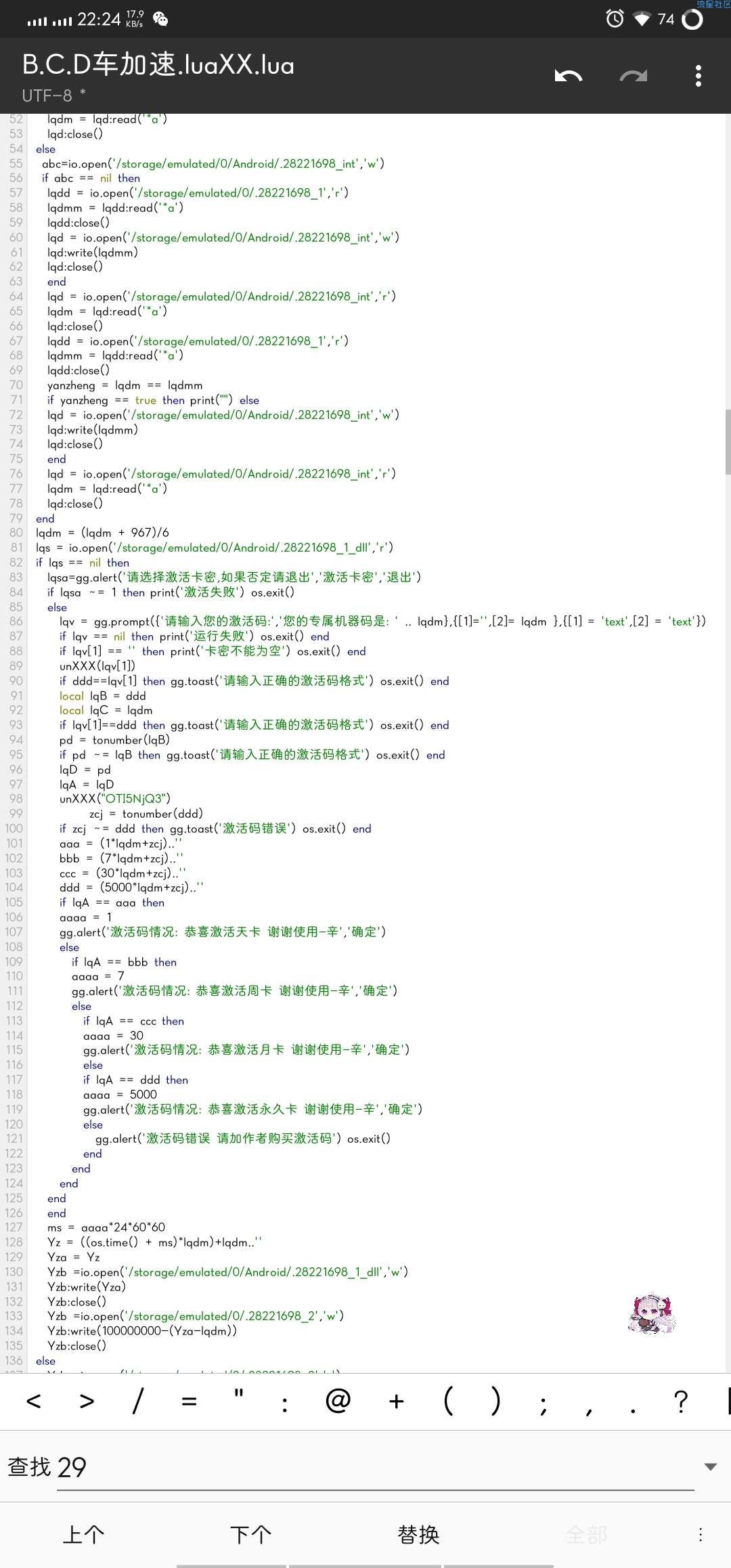Insert the comma from the symbol bar
The width and height of the screenshot is (731, 1568).
tap(589, 1412)
